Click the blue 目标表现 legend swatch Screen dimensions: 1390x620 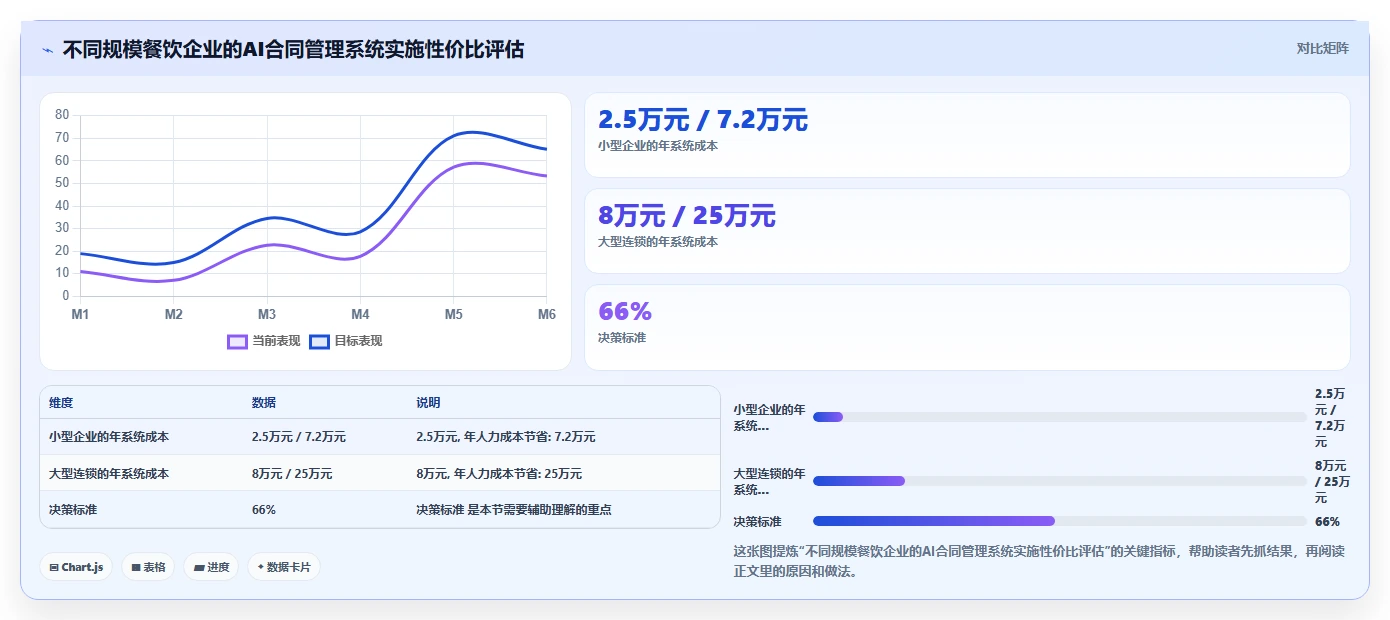[x=319, y=341]
